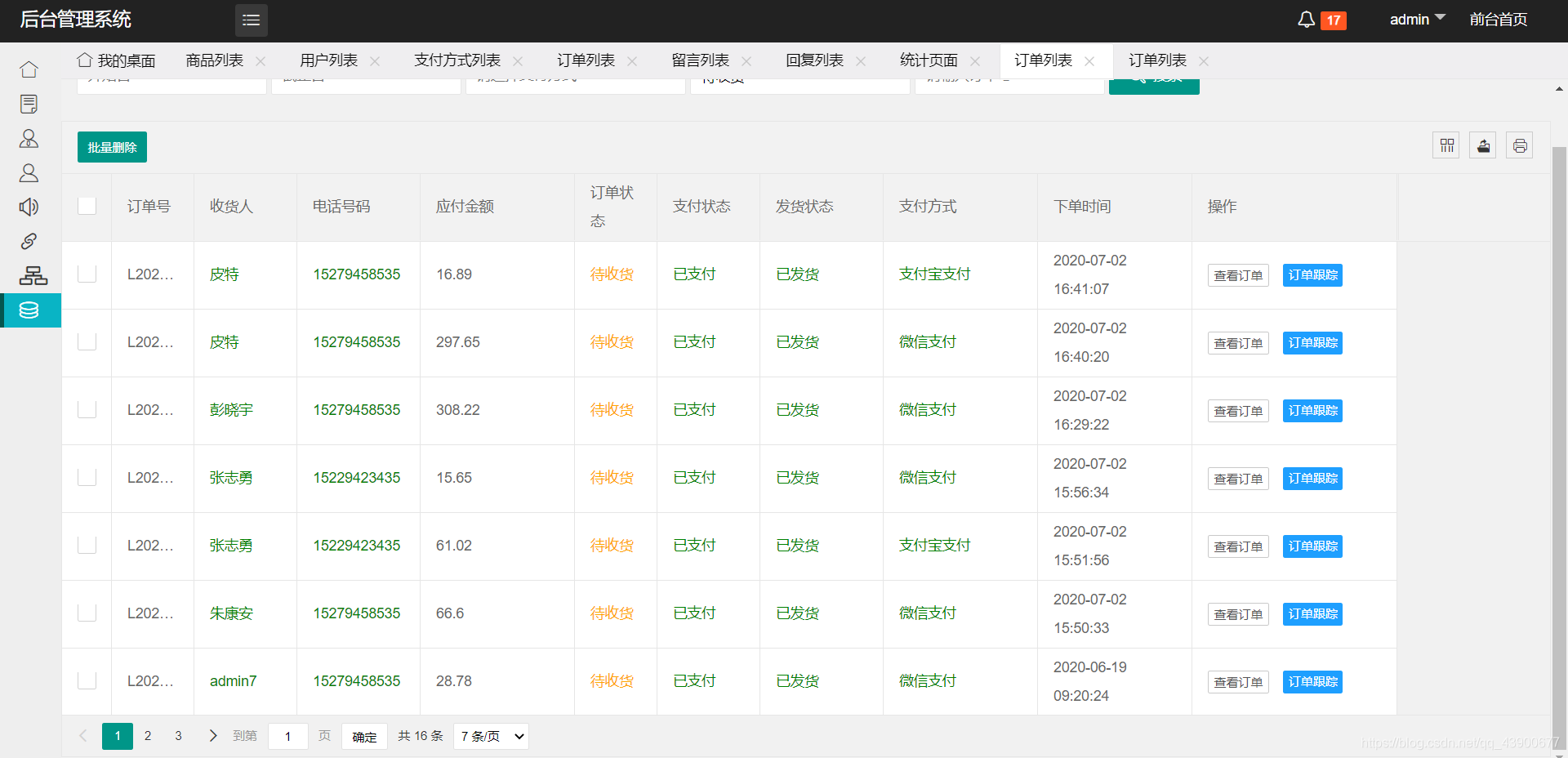The width and height of the screenshot is (1568, 758).
Task: View order for 皮特 16.89 row
Action: (x=1238, y=275)
